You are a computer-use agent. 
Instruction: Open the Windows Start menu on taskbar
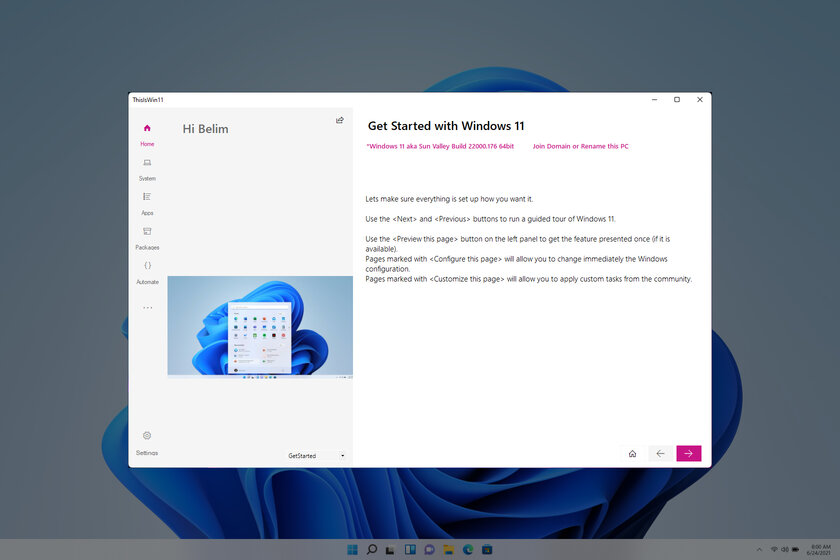tap(352, 549)
